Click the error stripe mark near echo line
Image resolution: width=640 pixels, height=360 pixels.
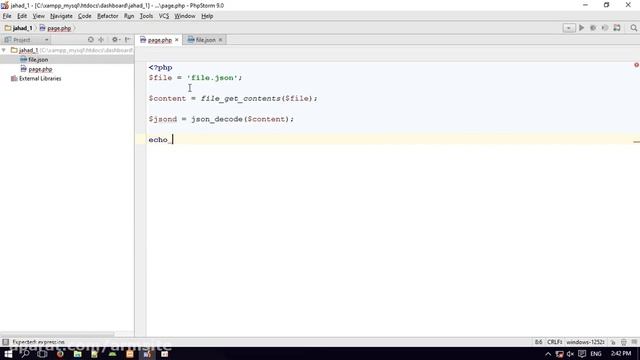click(x=636, y=142)
